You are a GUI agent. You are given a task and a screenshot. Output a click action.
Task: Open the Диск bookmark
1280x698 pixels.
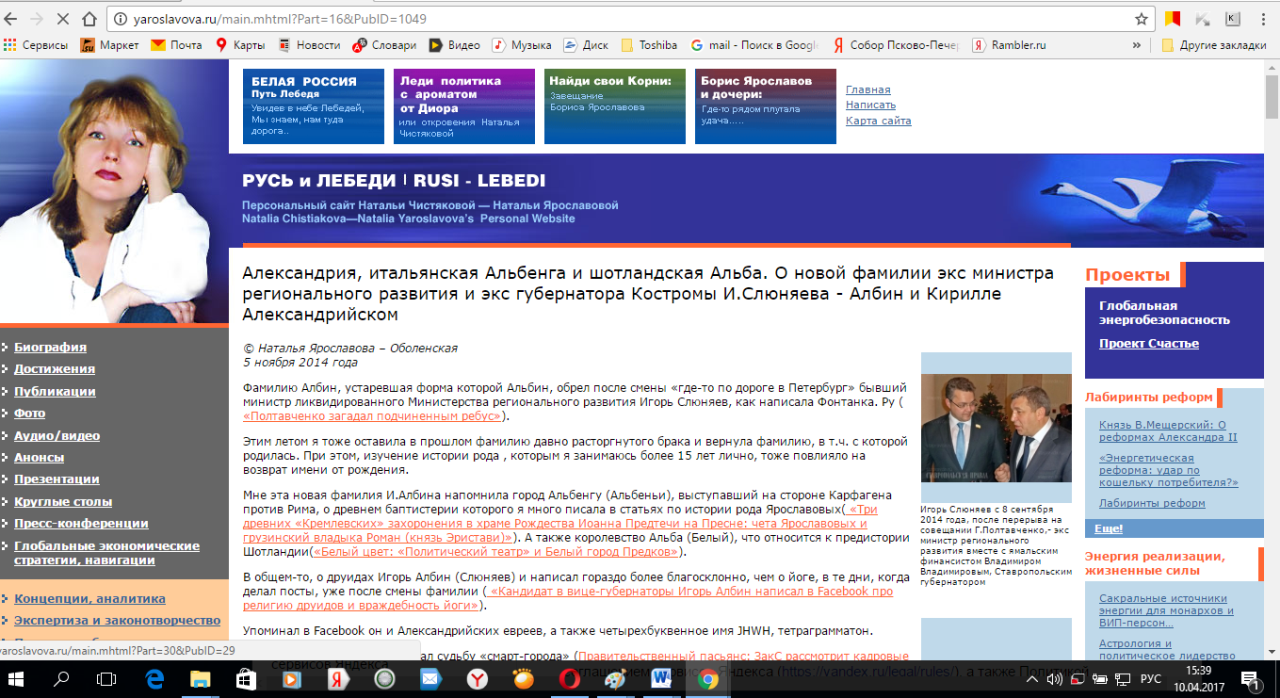tap(586, 45)
